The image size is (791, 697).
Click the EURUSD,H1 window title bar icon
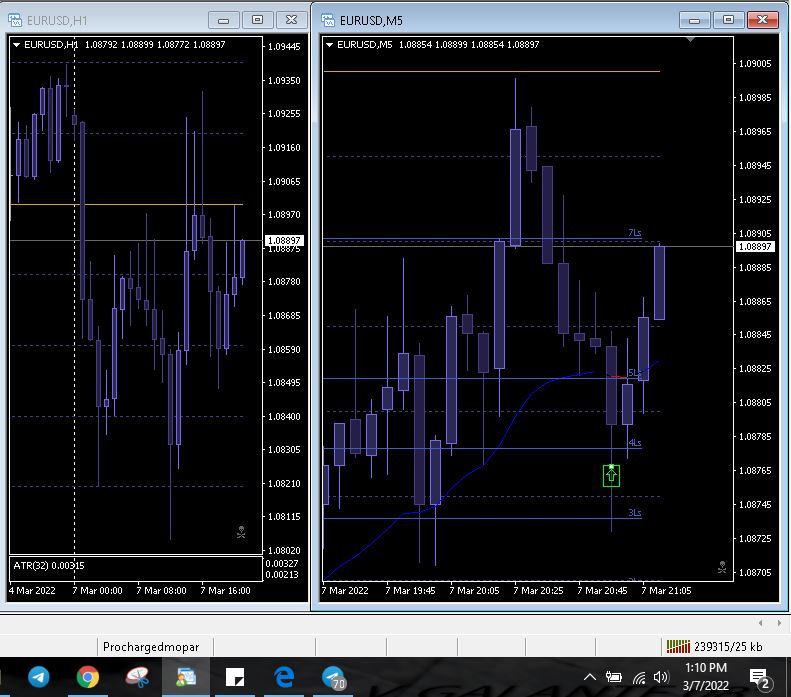point(15,19)
